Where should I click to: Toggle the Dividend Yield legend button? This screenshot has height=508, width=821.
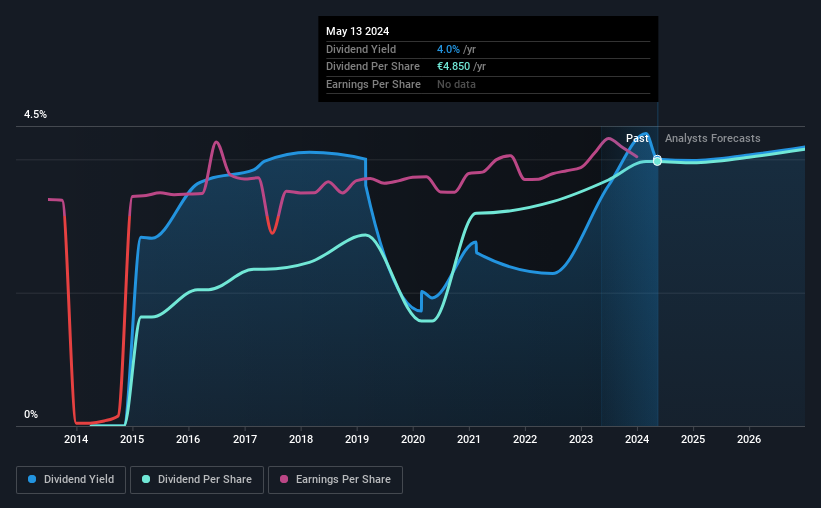71,480
